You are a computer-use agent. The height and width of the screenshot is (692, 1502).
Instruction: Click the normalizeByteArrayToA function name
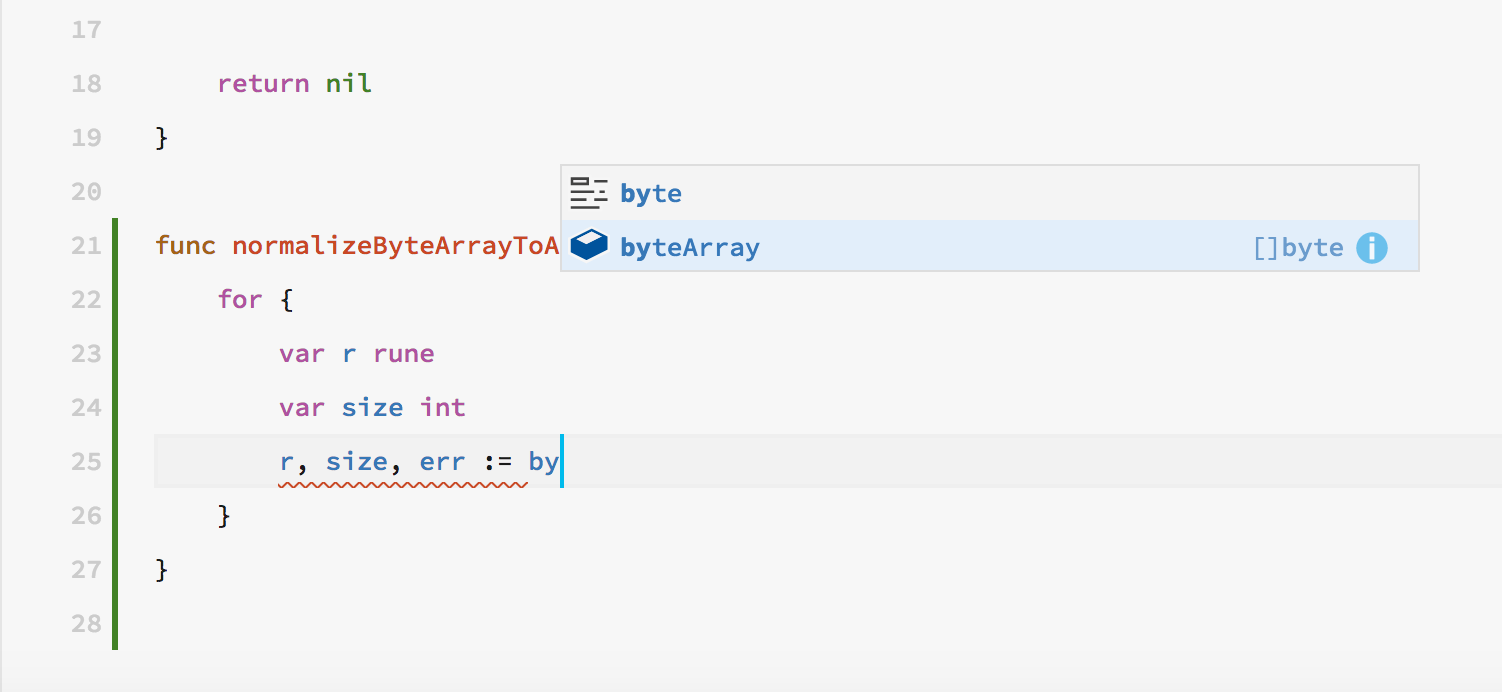point(396,245)
